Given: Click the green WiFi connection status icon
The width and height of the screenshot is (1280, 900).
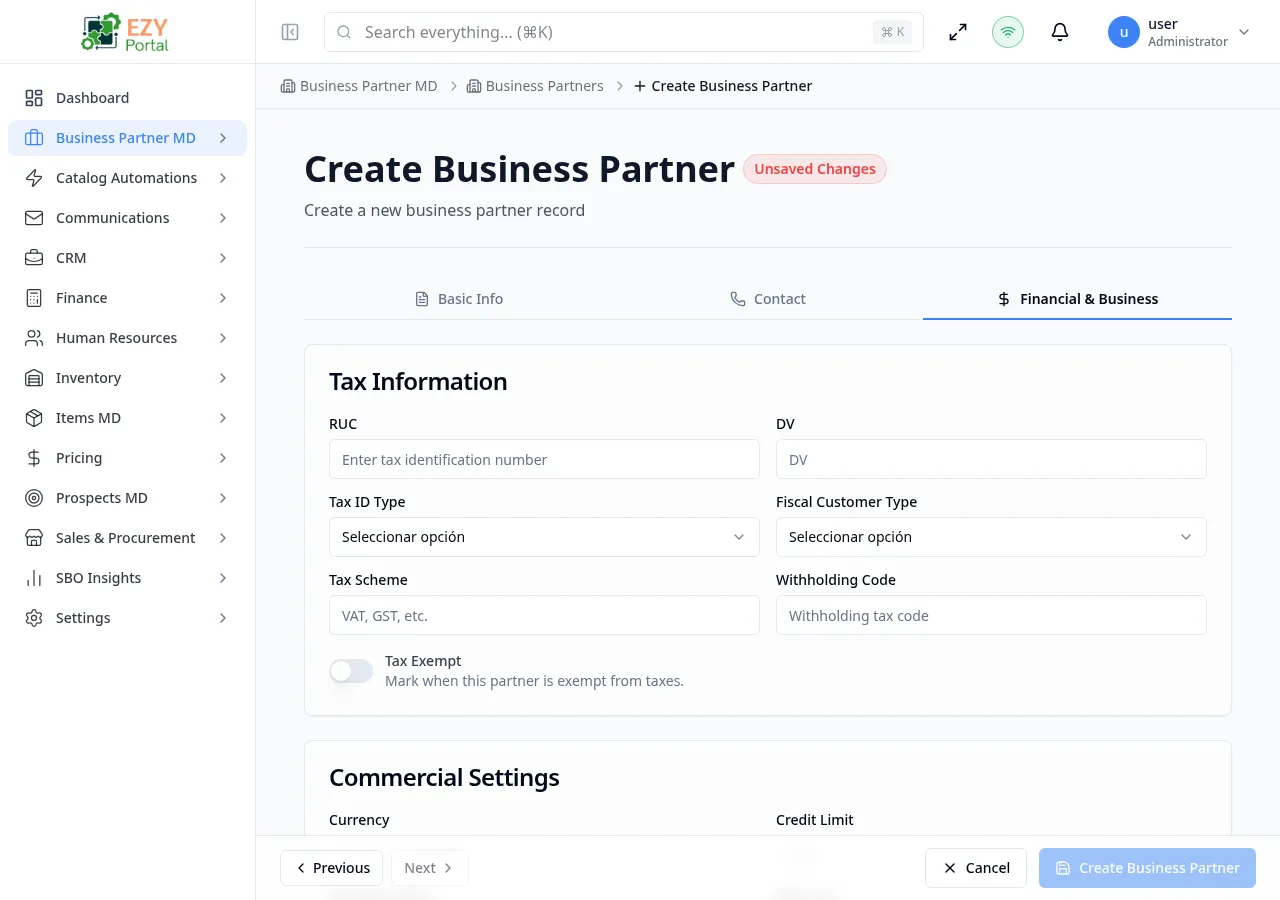Looking at the screenshot, I should coord(1007,32).
